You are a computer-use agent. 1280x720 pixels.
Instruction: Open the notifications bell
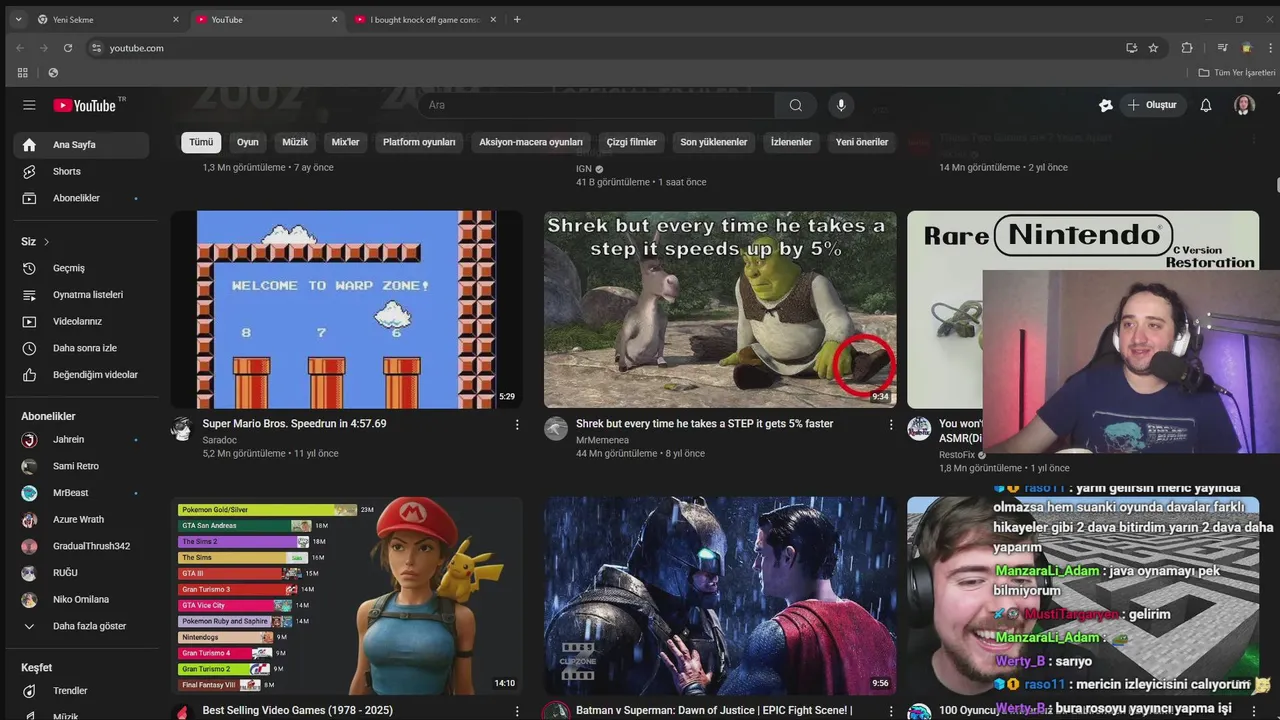[1206, 105]
